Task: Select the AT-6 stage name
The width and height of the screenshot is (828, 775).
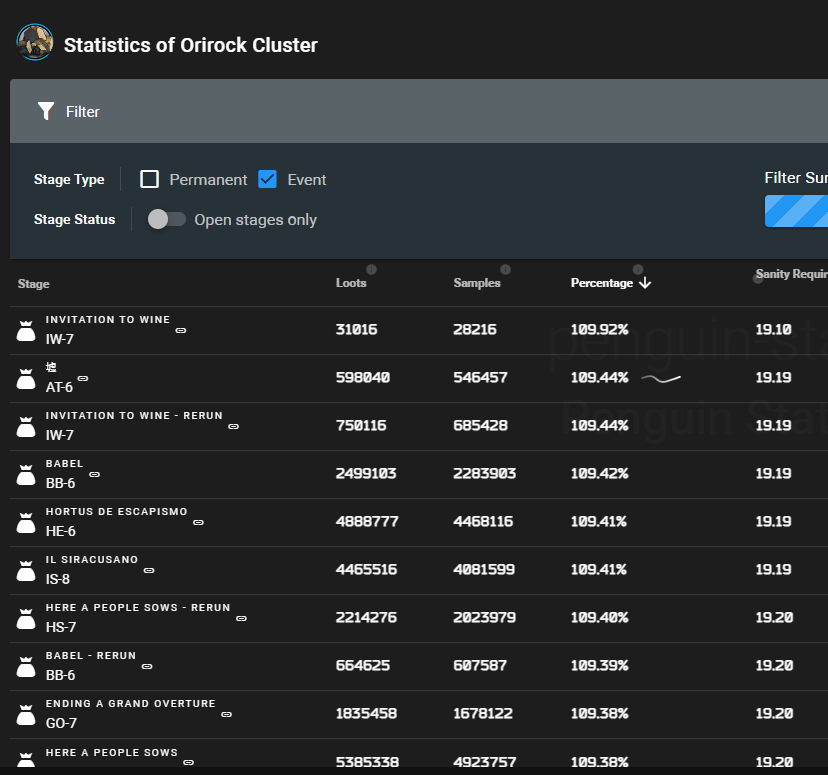Action: (x=59, y=387)
